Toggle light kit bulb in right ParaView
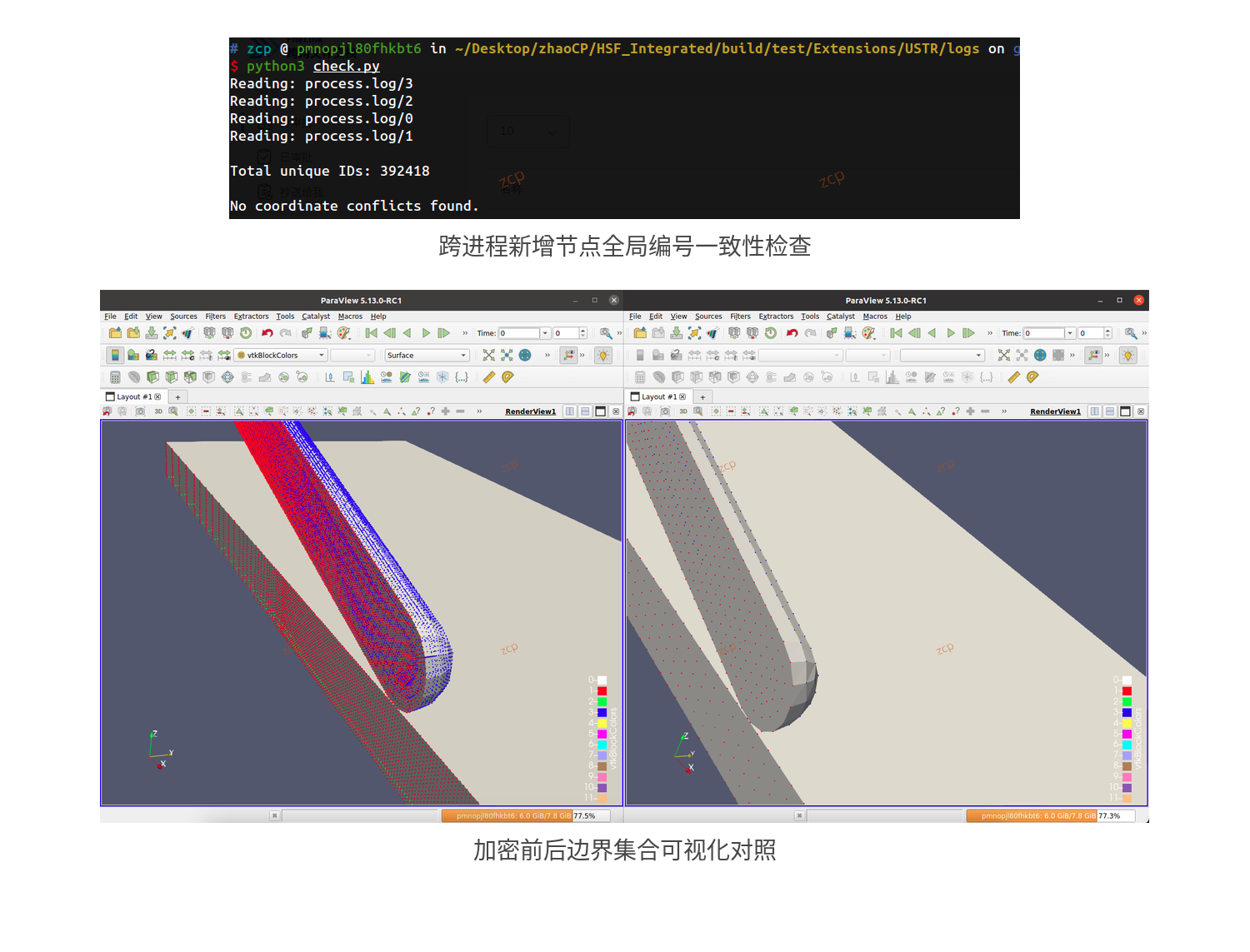 (1128, 355)
